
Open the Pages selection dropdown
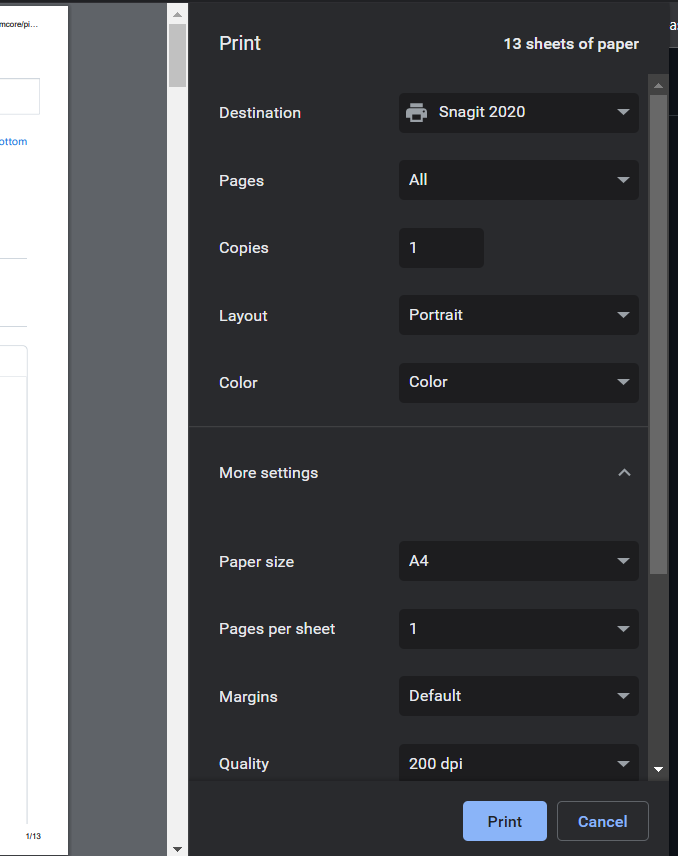(518, 180)
